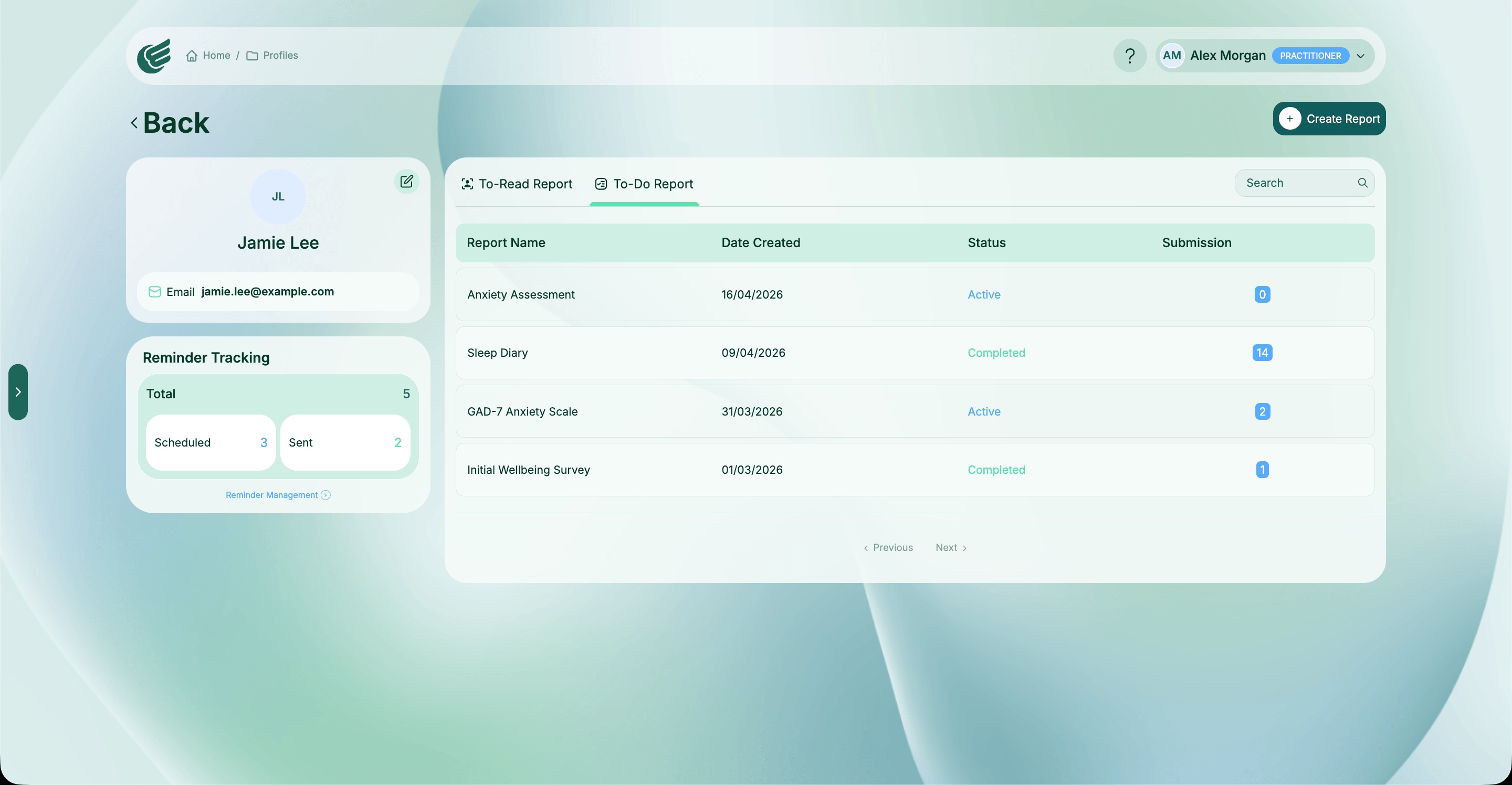Click Completed status of Initial Wellbeing Survey

click(x=996, y=470)
